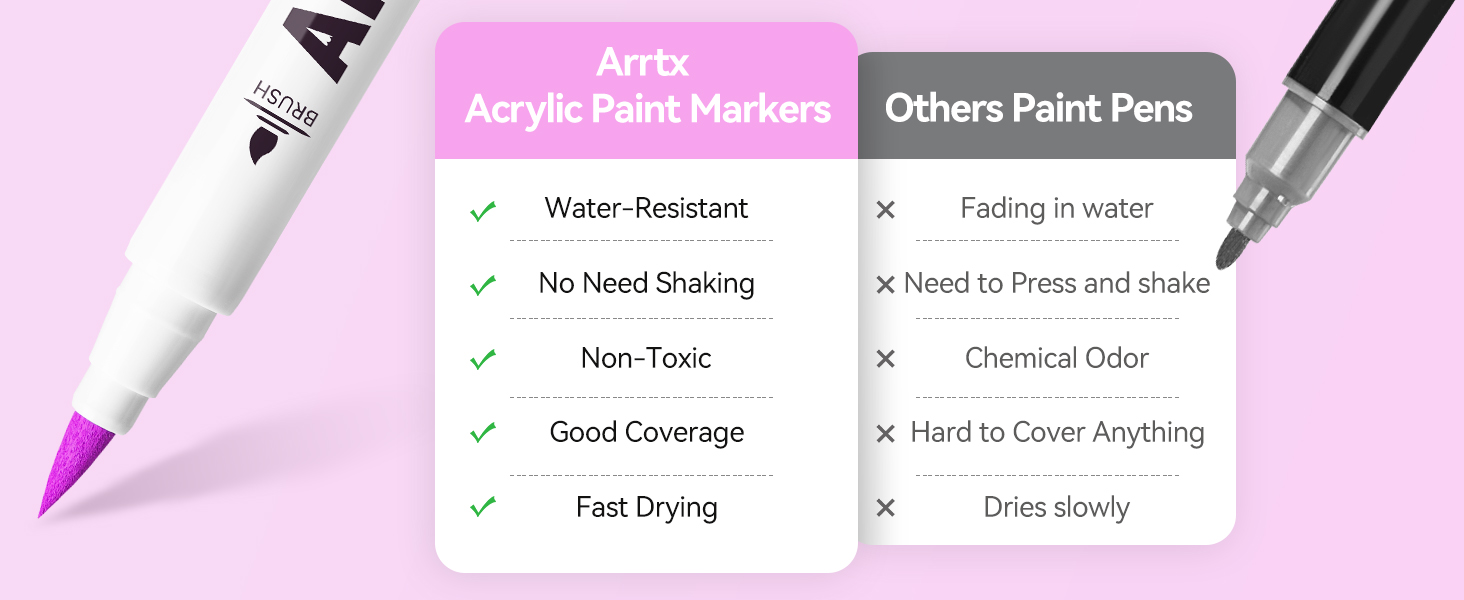Click the X mark next to Chemical Odor

(885, 359)
